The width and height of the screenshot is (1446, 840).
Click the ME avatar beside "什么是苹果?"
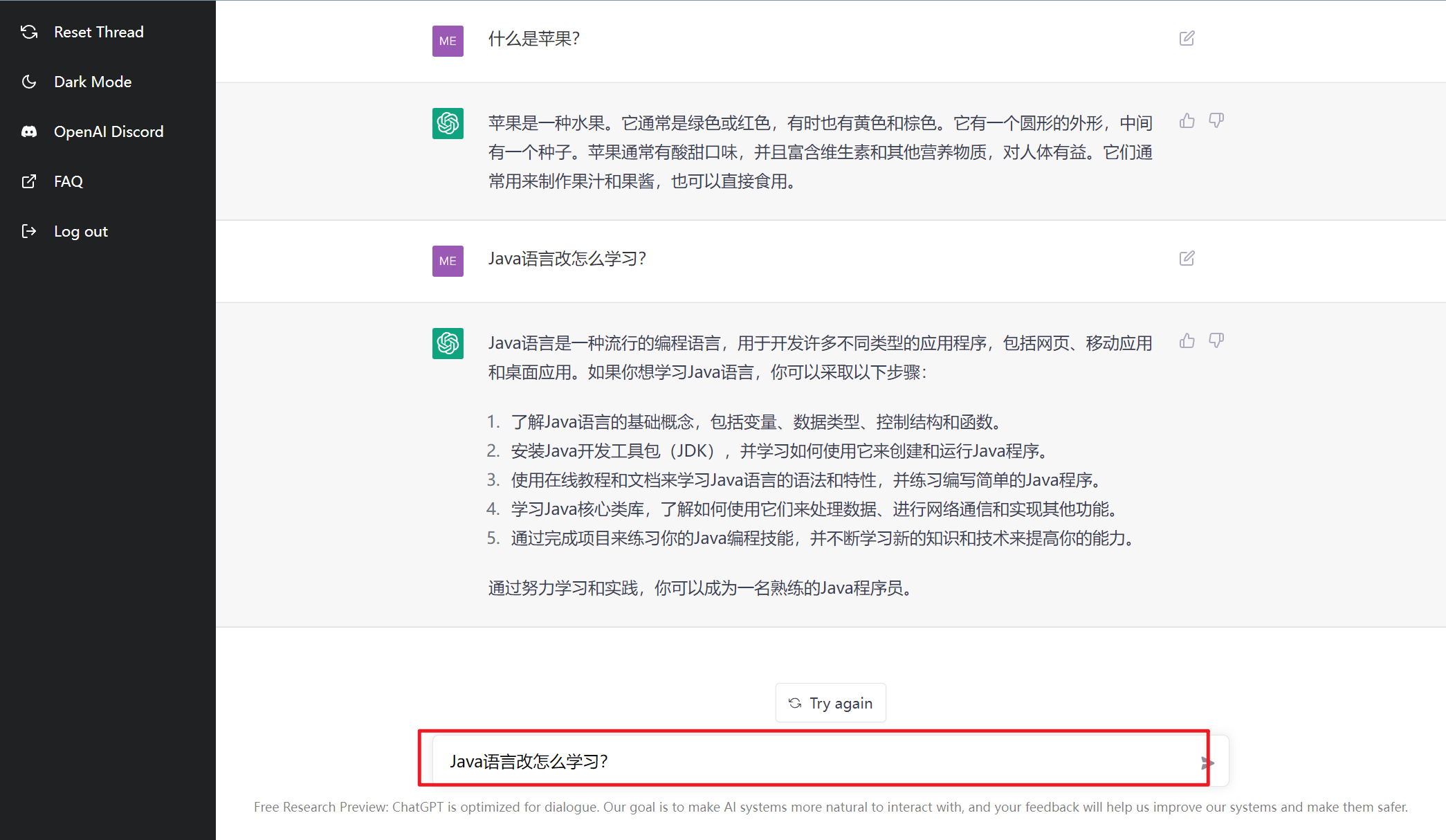click(x=447, y=41)
